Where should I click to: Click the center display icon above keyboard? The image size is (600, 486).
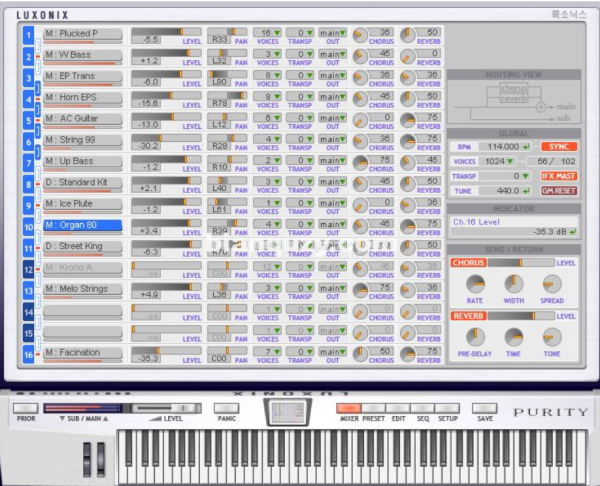pyautogui.click(x=288, y=412)
